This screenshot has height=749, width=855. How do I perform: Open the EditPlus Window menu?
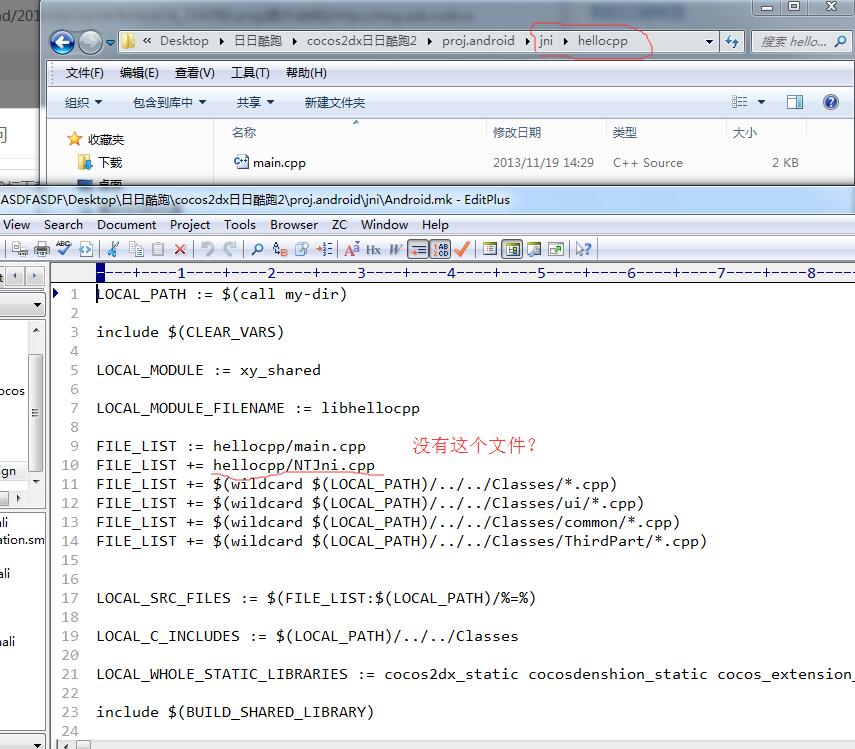(x=384, y=225)
